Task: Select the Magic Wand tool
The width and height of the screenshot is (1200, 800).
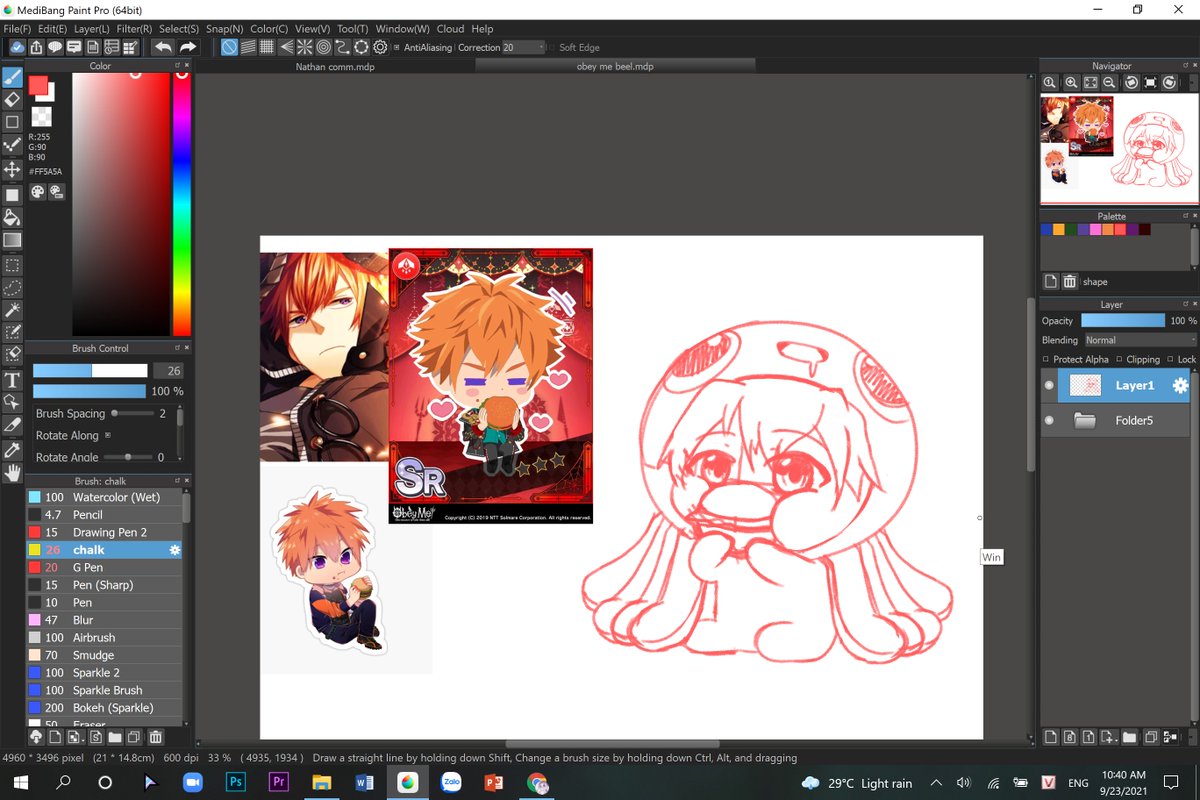Action: point(12,310)
